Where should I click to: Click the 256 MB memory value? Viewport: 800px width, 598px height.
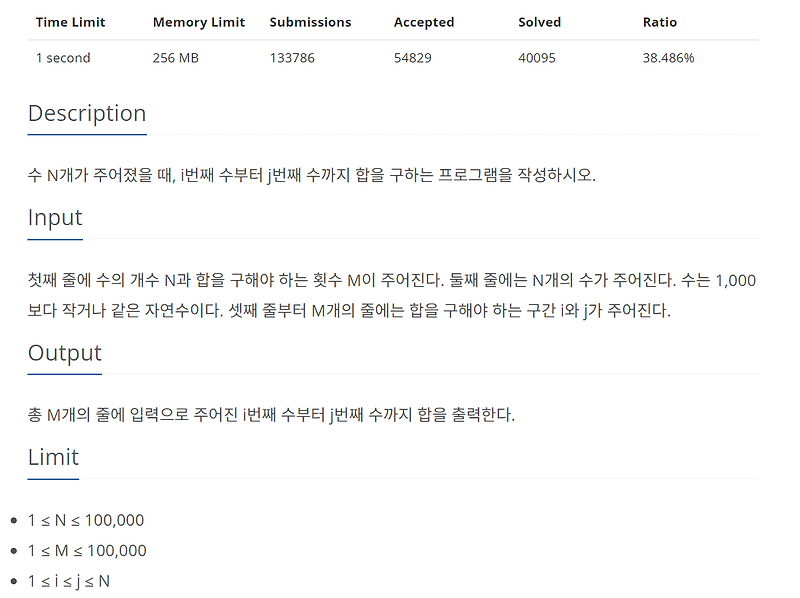coord(176,58)
